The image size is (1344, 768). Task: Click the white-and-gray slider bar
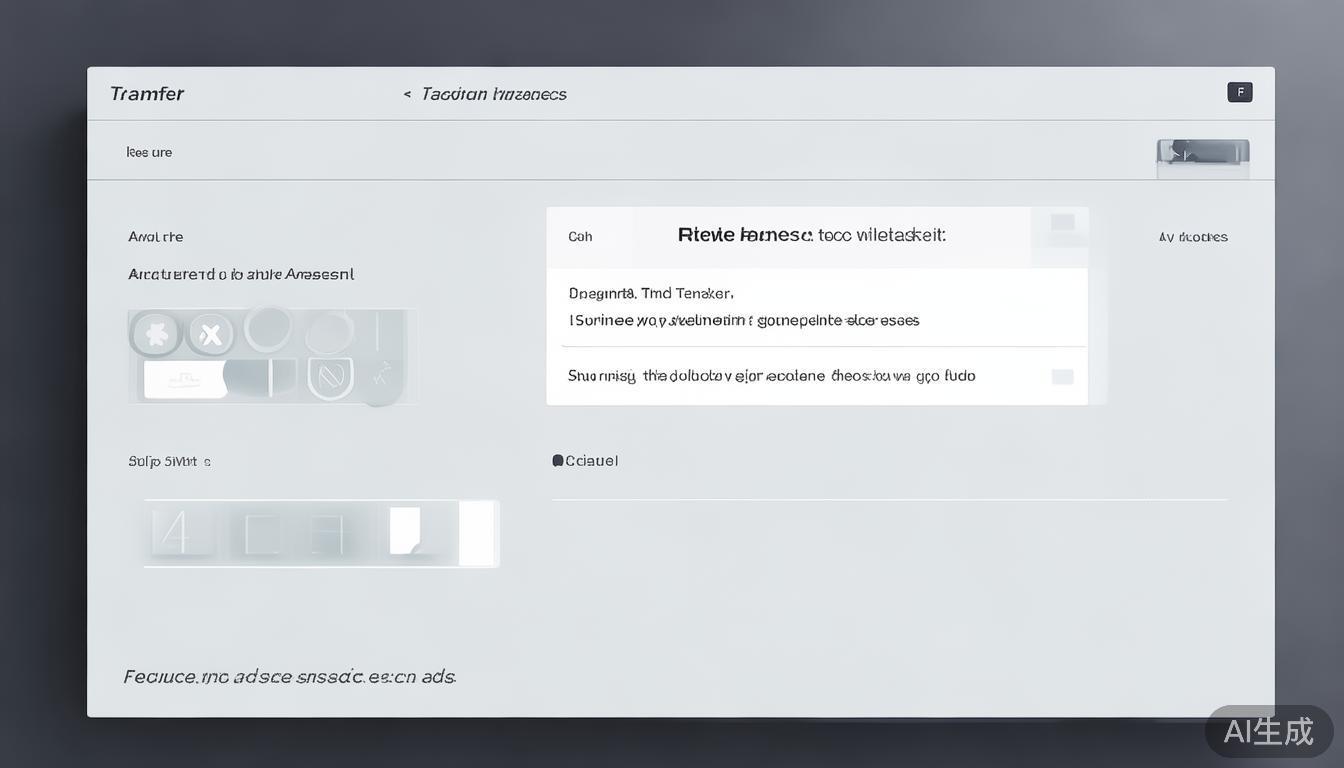(220, 379)
